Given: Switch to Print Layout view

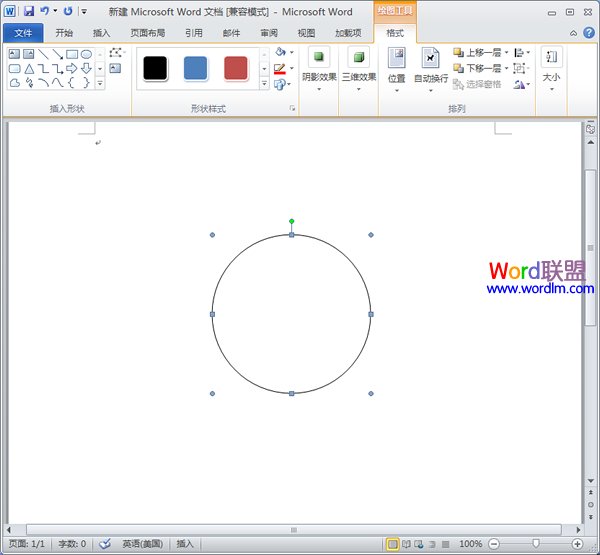Looking at the screenshot, I should [393, 544].
